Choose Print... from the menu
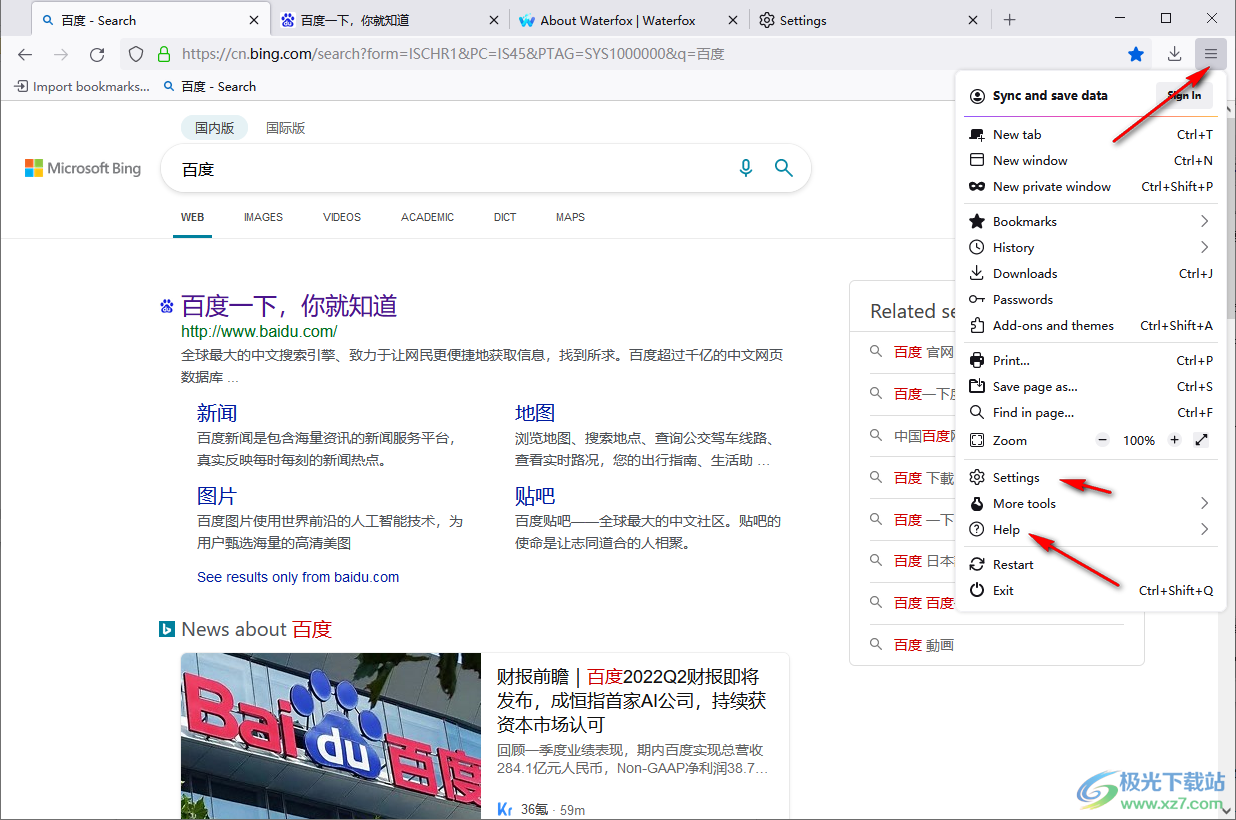The height and width of the screenshot is (820, 1236). [x=1090, y=360]
